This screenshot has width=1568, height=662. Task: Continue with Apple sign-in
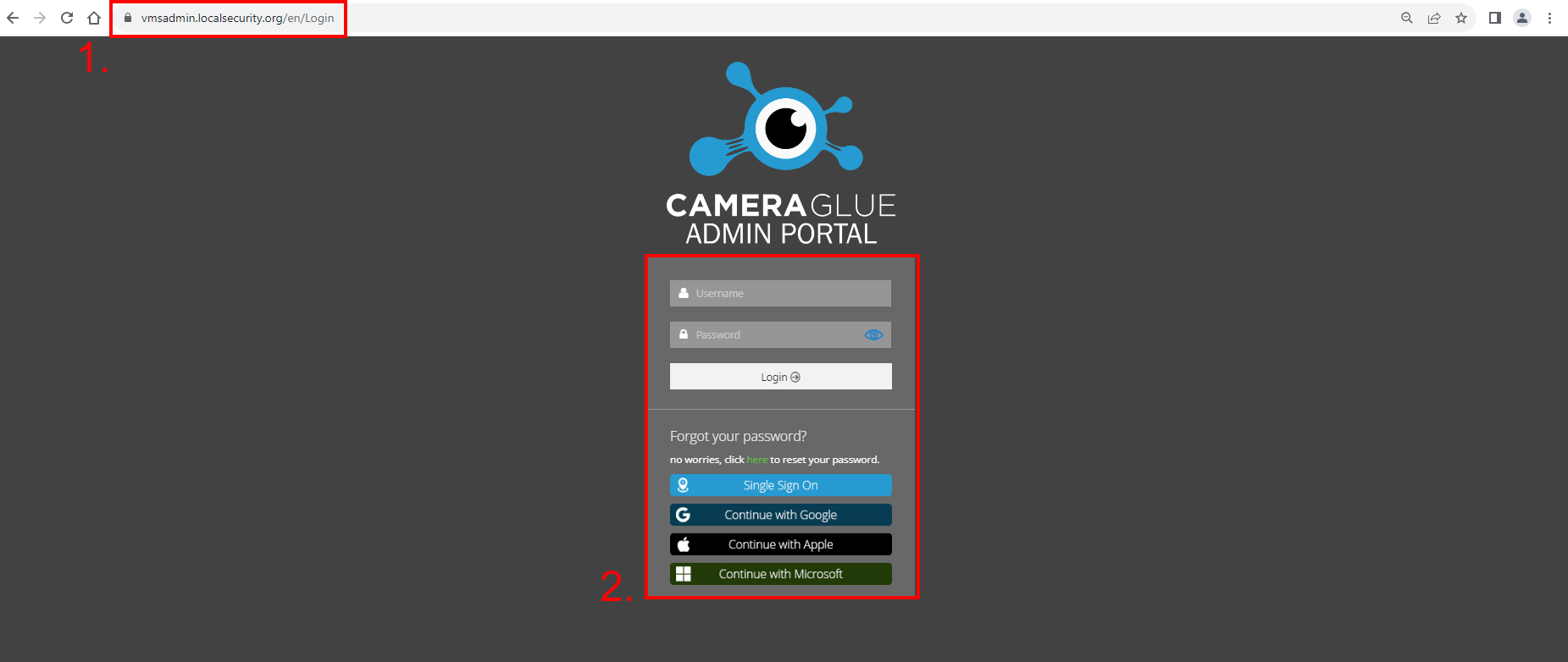780,544
